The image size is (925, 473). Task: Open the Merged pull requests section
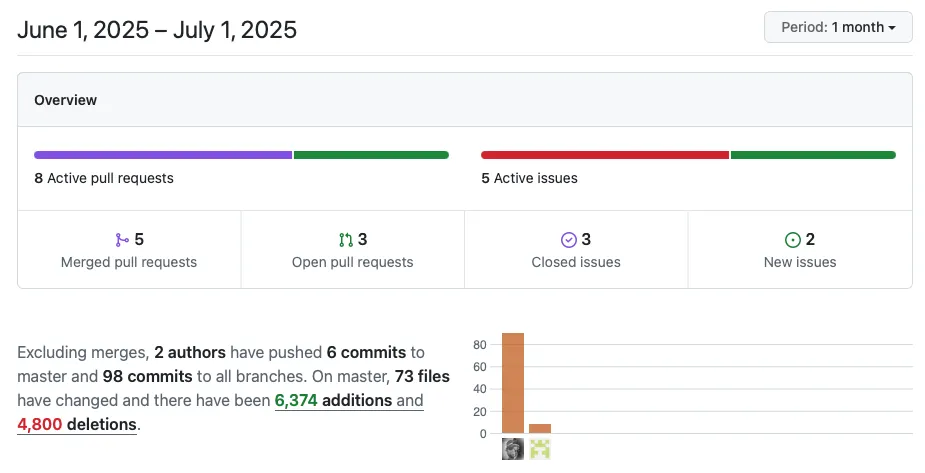click(129, 249)
